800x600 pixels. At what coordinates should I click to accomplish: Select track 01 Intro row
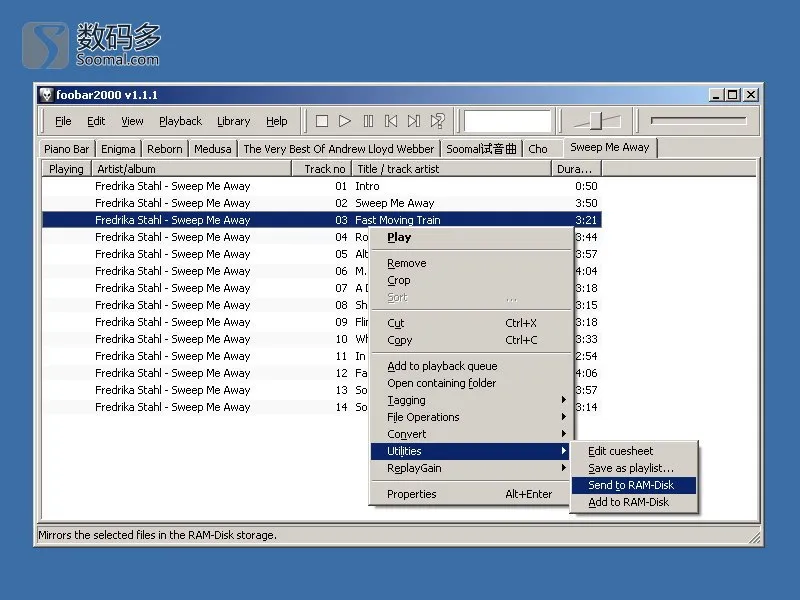click(322, 186)
